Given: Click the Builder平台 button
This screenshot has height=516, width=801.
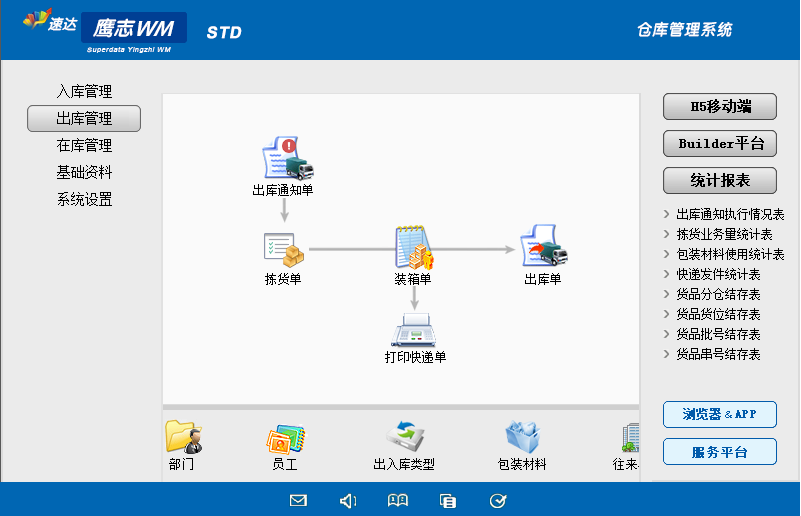Looking at the screenshot, I should [720, 144].
